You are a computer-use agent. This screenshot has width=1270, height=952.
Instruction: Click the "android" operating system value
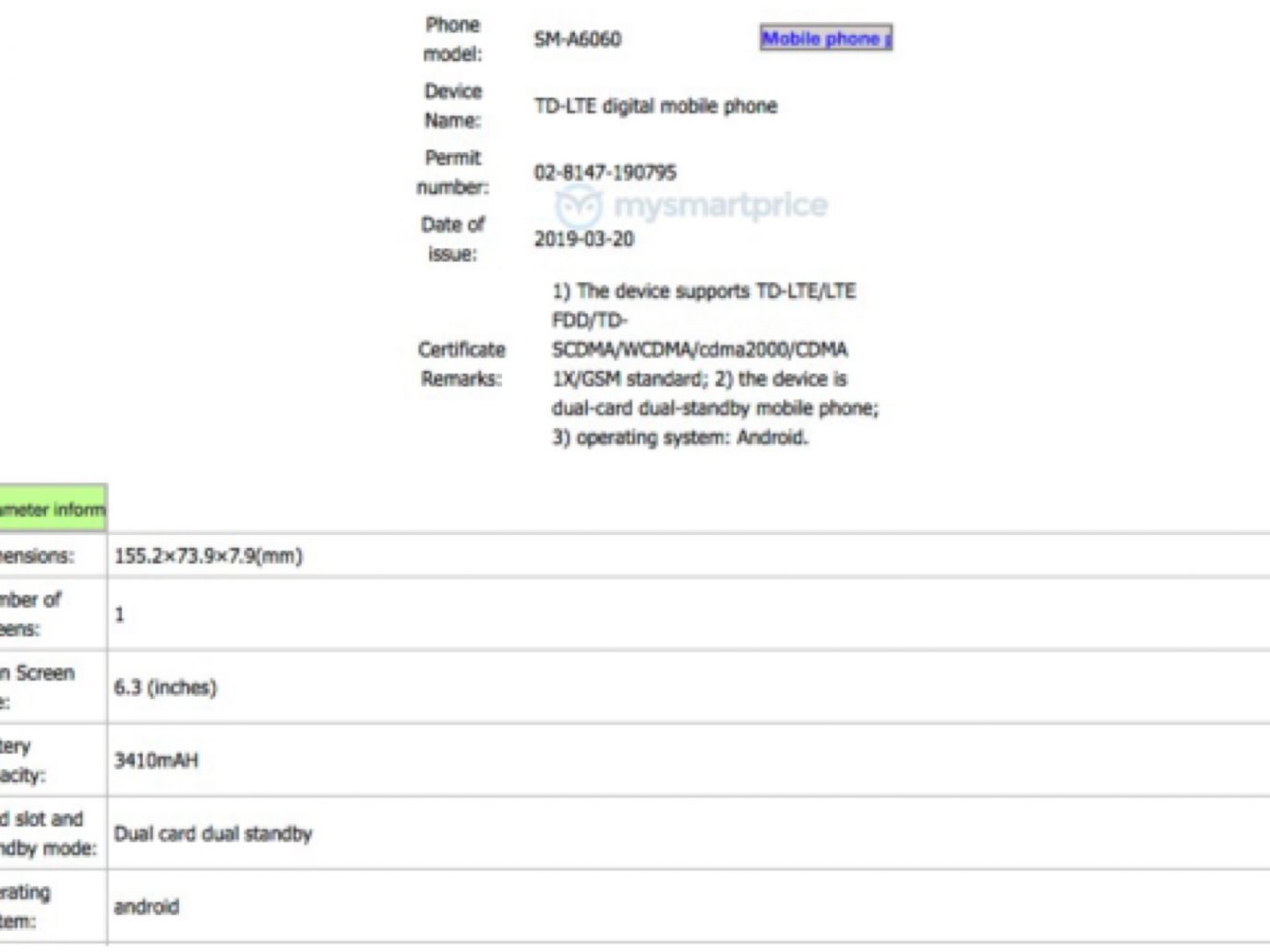click(146, 907)
